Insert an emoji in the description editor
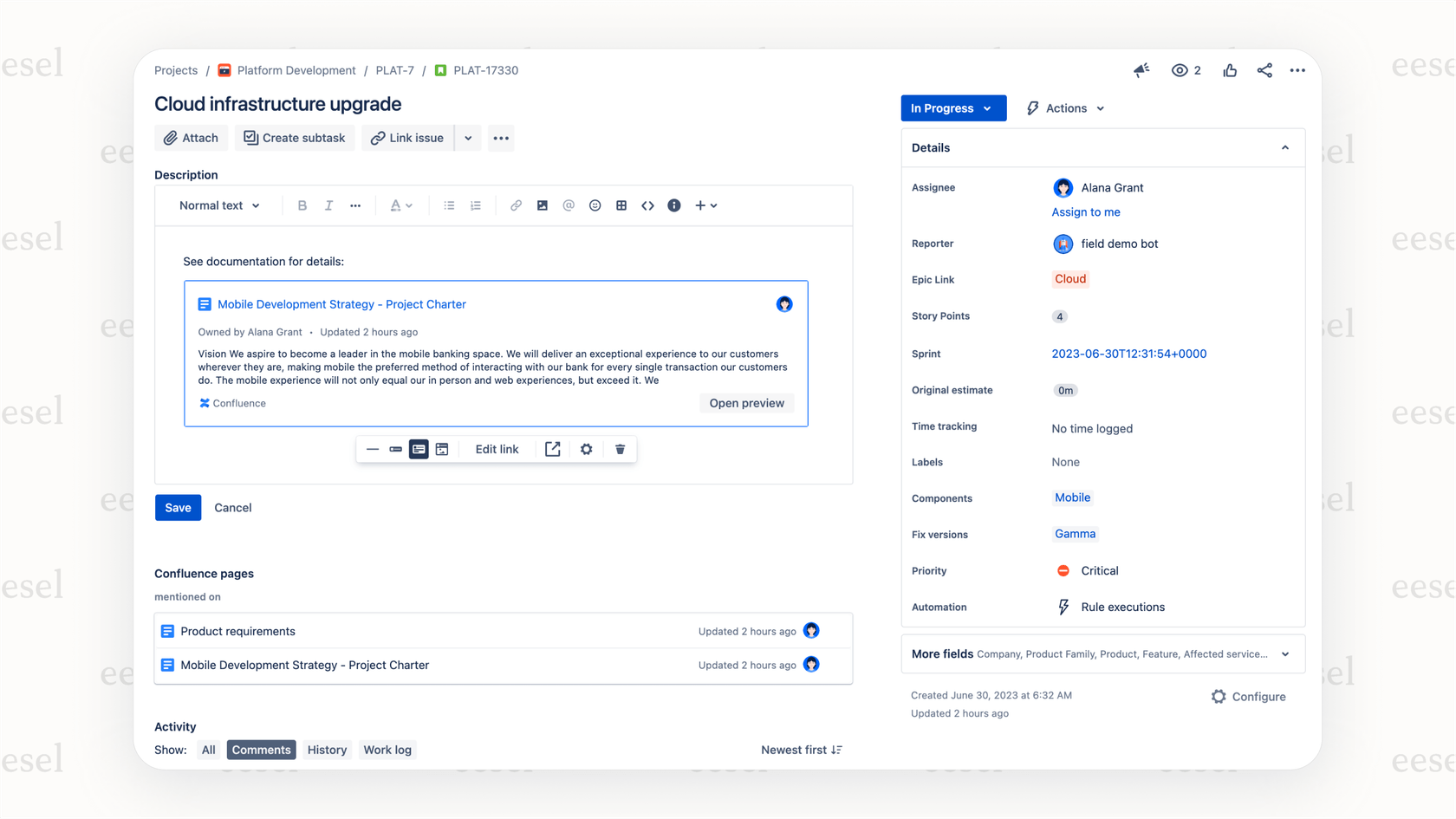This screenshot has width=1456, height=819. [x=595, y=205]
